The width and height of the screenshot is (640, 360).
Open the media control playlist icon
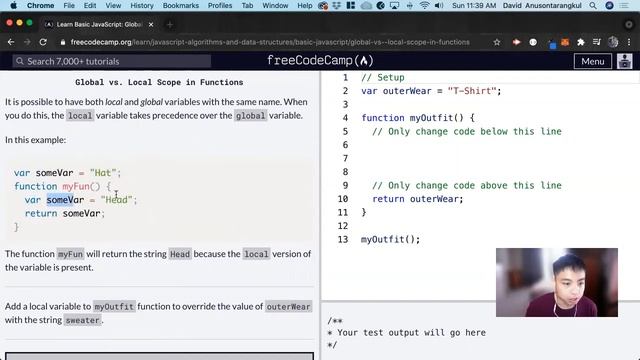click(597, 42)
